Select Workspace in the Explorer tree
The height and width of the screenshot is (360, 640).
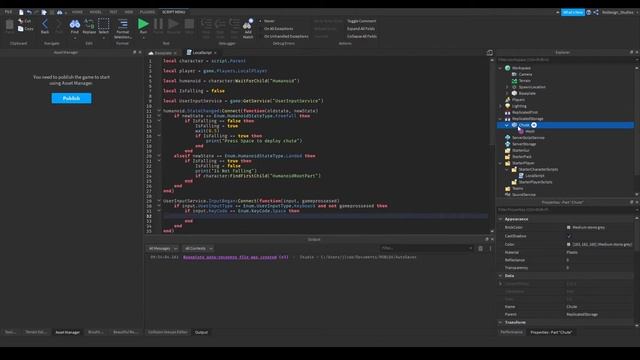pos(521,68)
